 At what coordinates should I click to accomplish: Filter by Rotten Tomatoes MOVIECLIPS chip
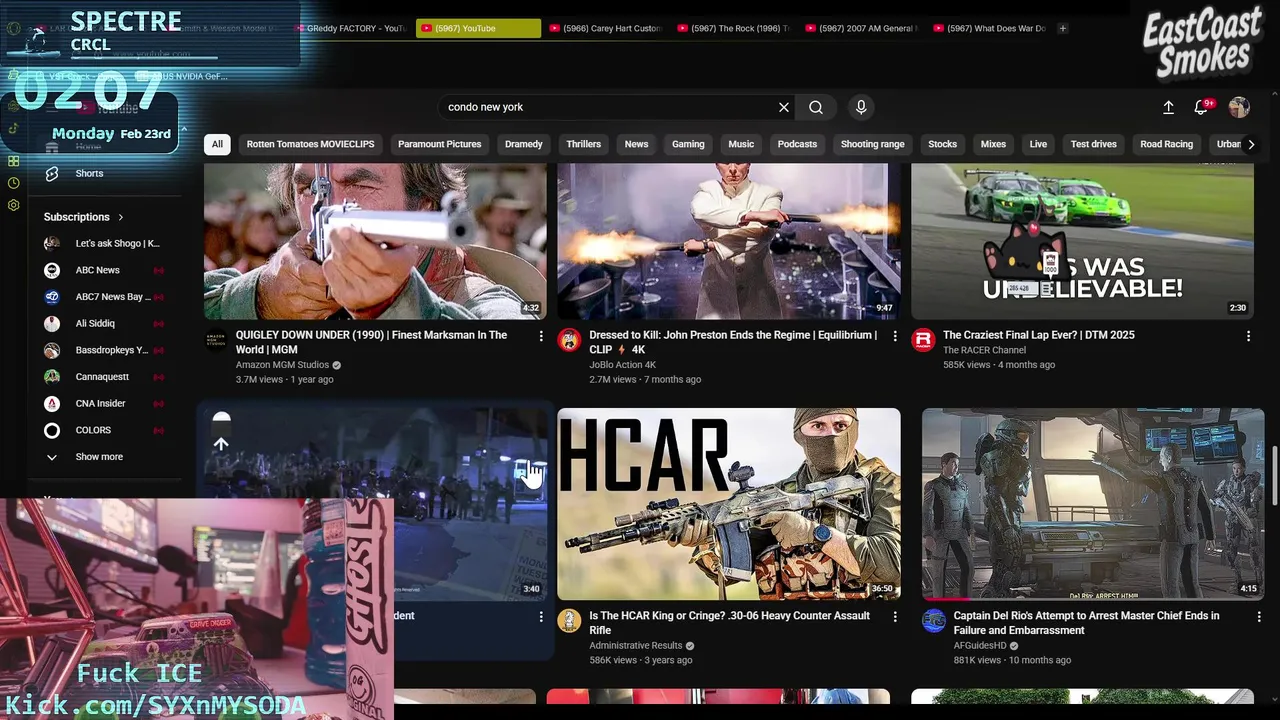[x=310, y=144]
